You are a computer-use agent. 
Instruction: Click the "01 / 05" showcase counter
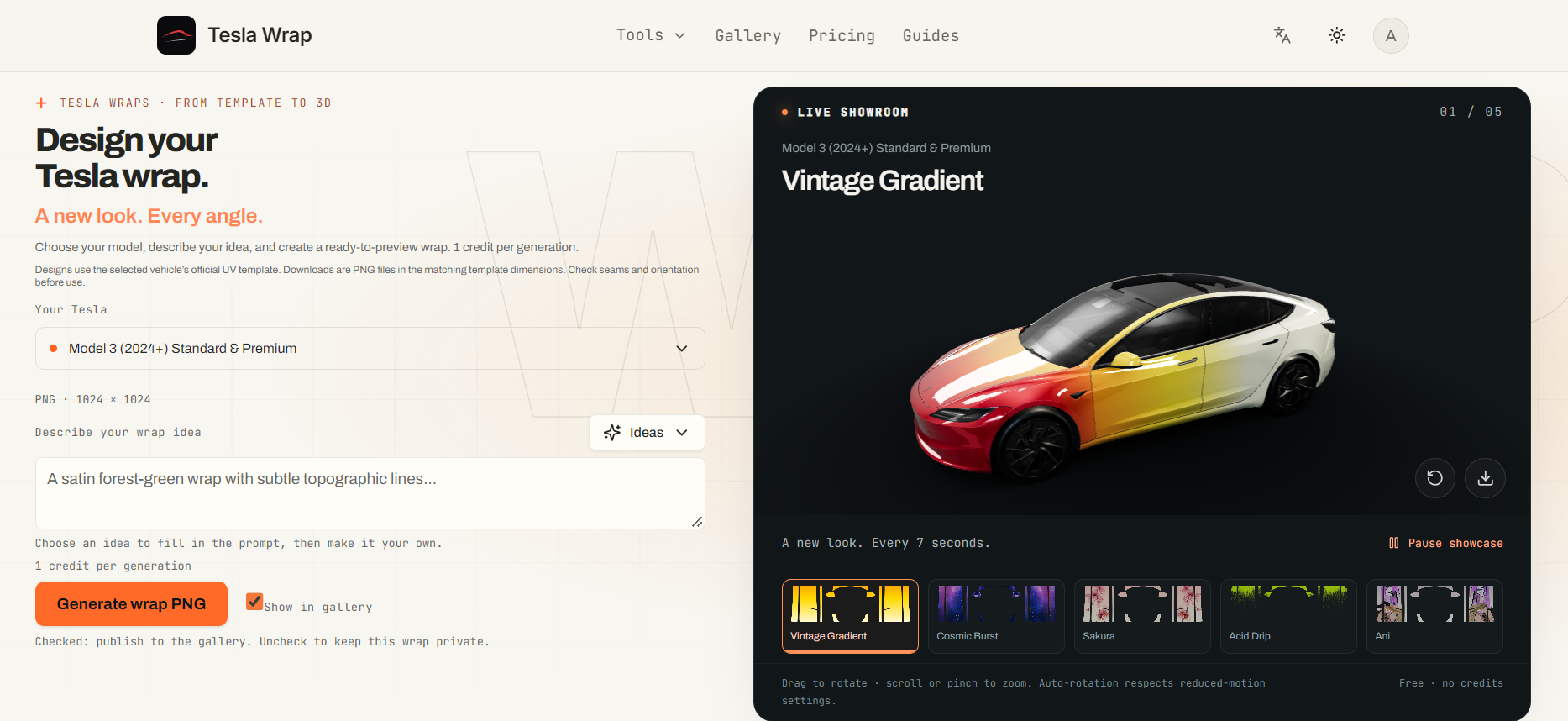pos(1471,112)
